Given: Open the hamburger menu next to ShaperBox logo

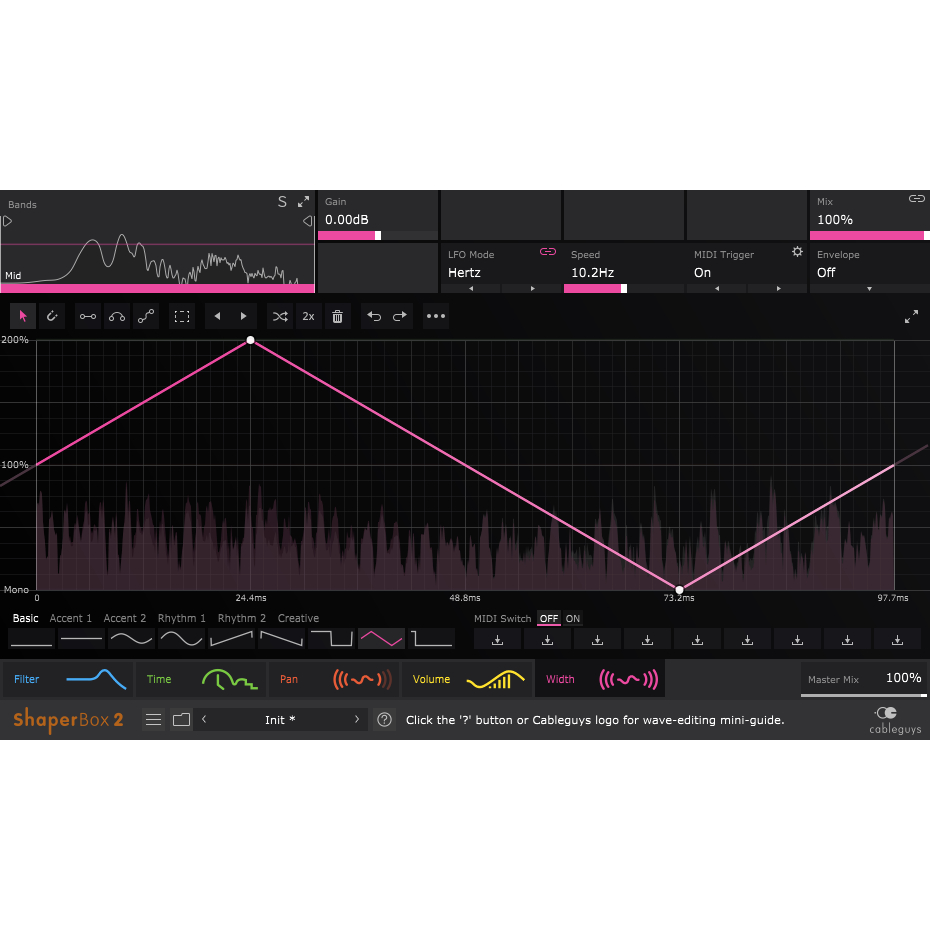Looking at the screenshot, I should pos(154,719).
